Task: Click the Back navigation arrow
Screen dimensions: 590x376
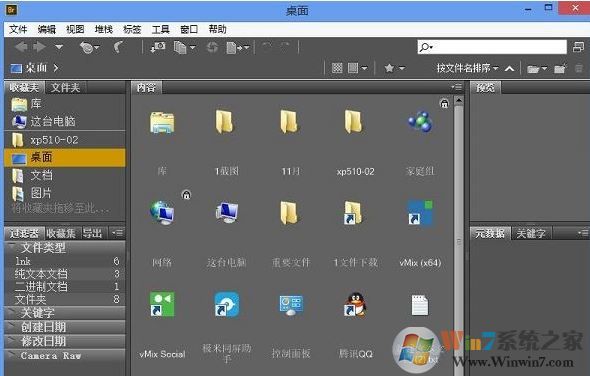Action: (x=21, y=47)
